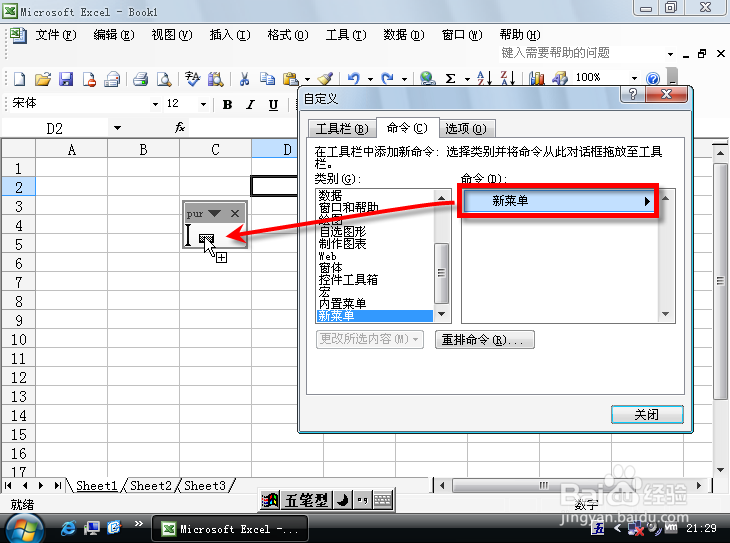This screenshot has width=730, height=543.
Task: Open Excel Help question mark icon
Action: click(x=653, y=79)
